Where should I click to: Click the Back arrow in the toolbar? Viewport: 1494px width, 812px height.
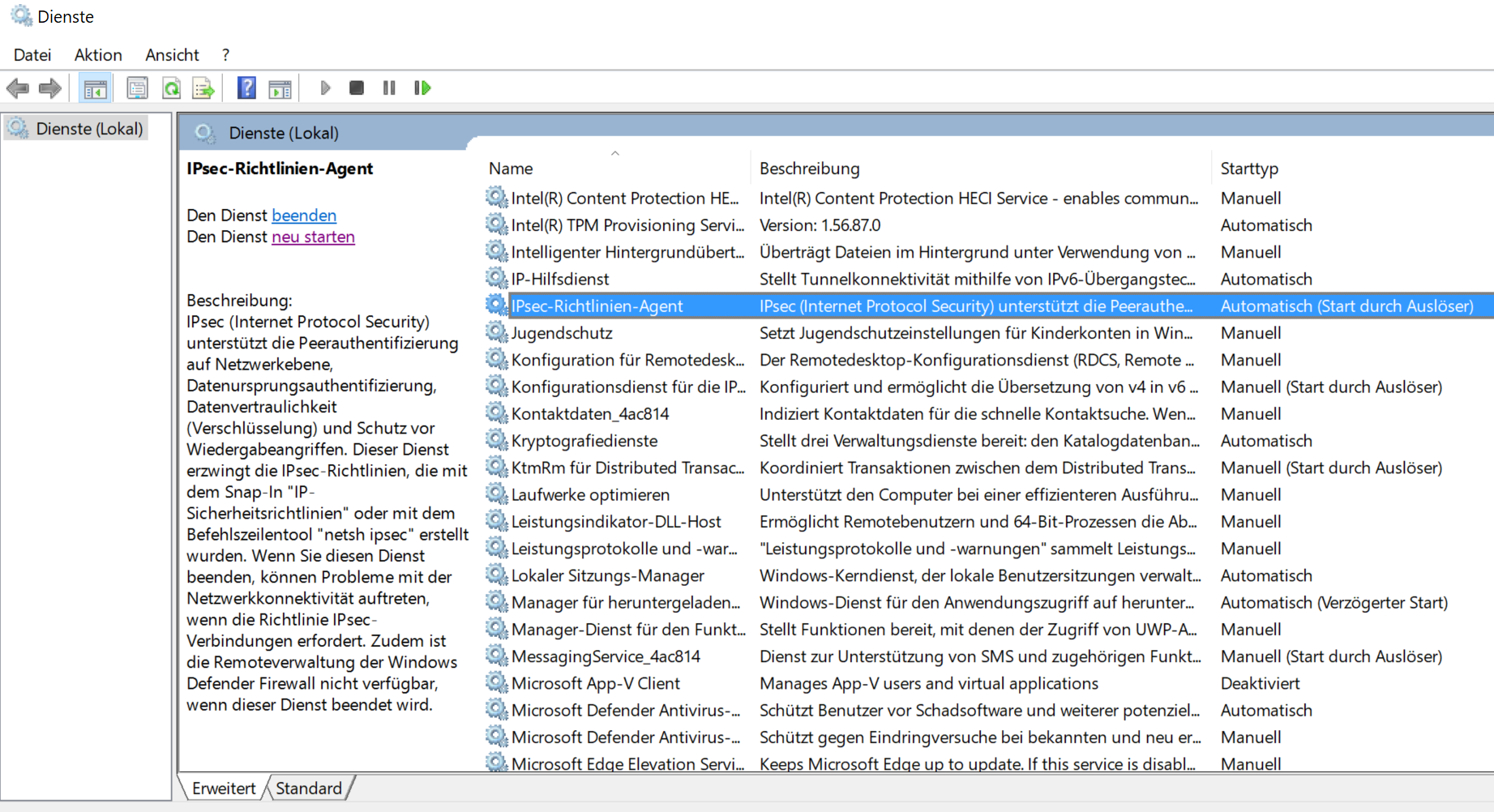[x=18, y=88]
